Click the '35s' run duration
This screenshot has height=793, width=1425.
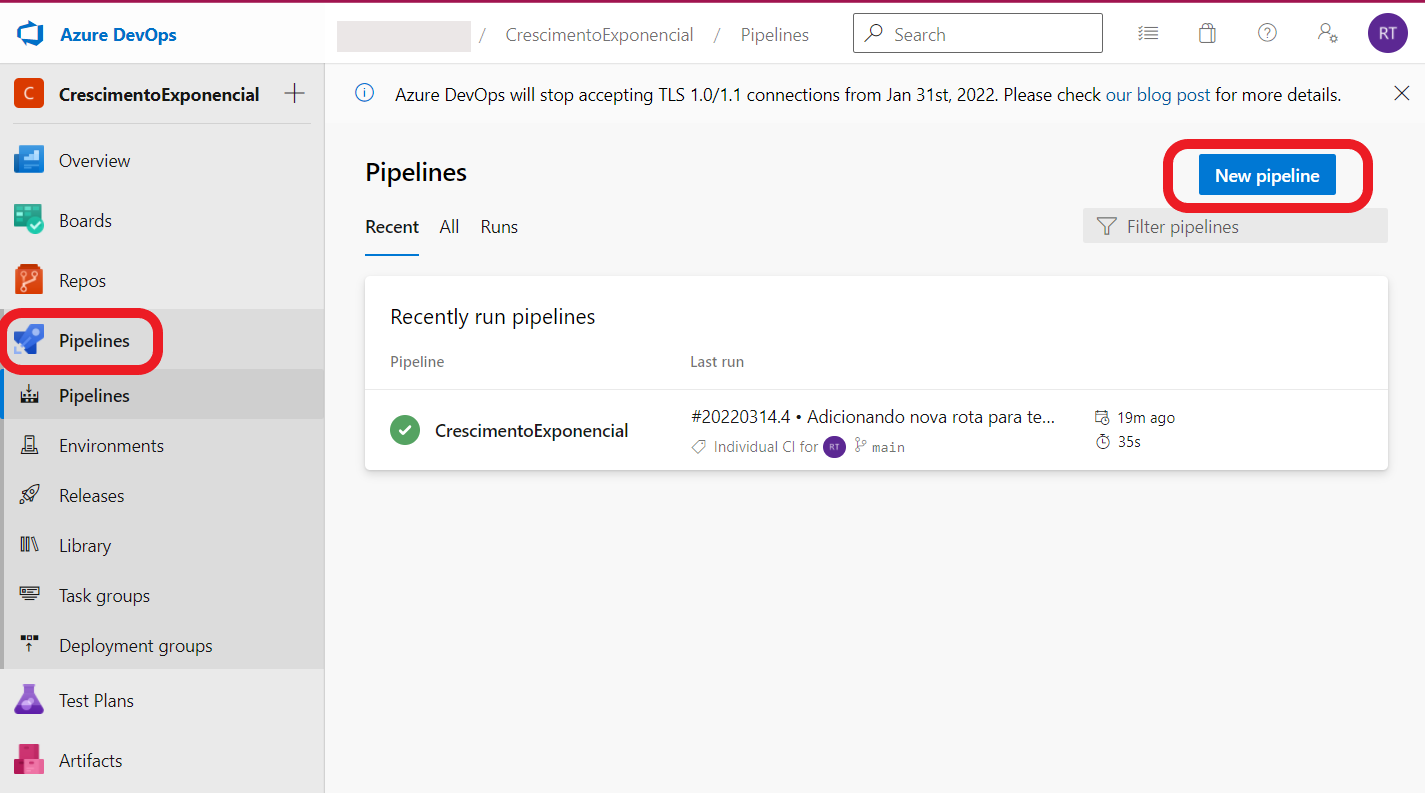(x=1129, y=441)
